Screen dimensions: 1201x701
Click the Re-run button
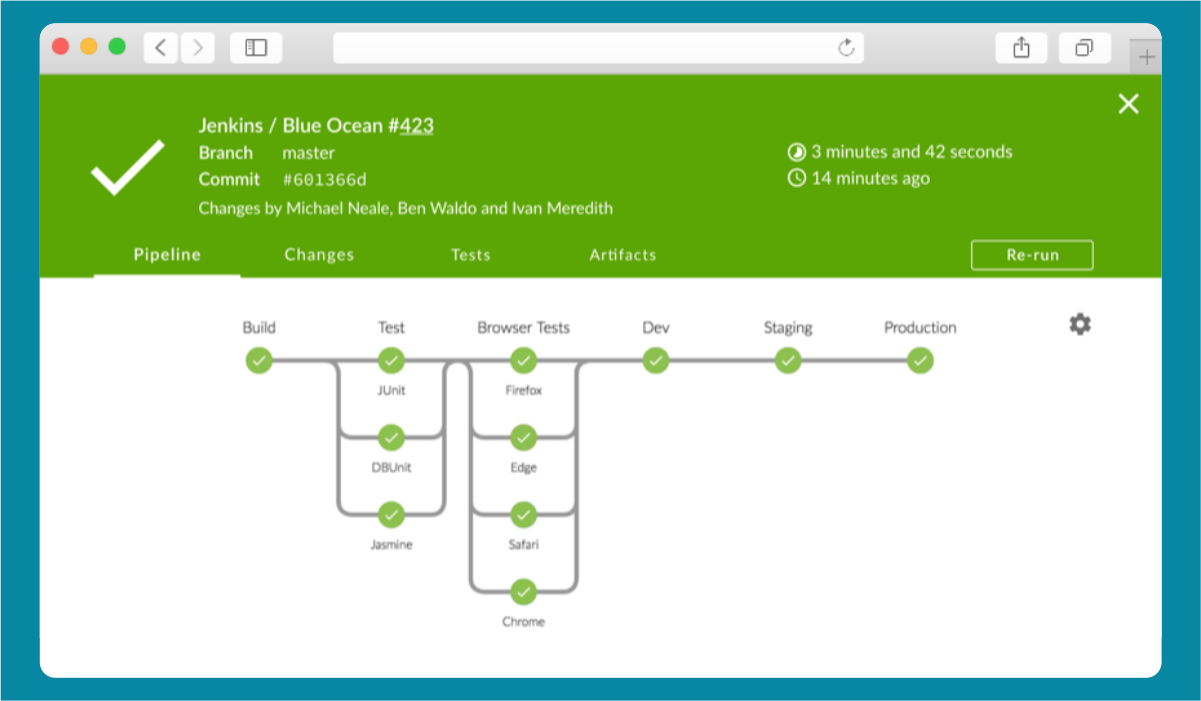tap(1032, 255)
